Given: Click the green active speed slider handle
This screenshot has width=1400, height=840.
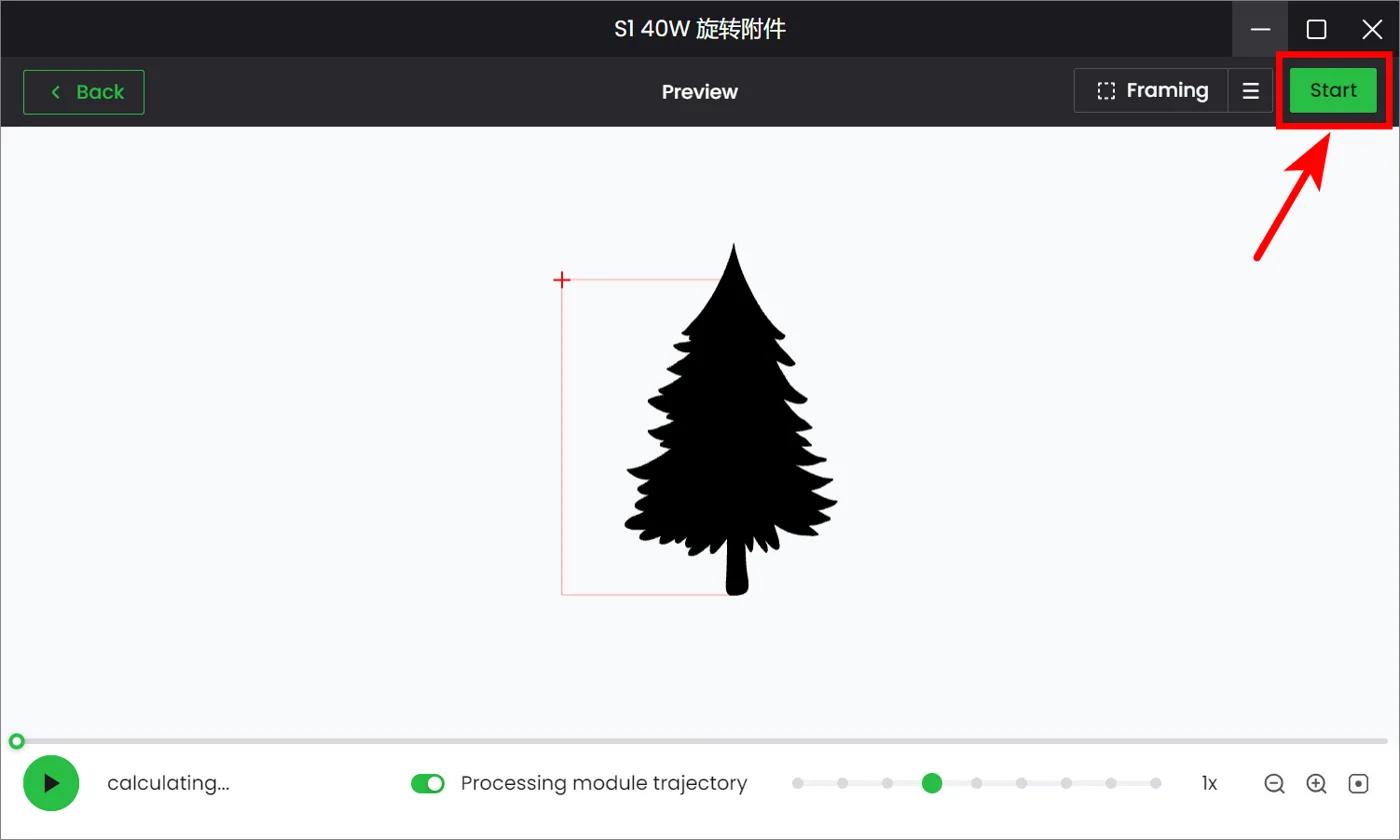Looking at the screenshot, I should coord(932,783).
